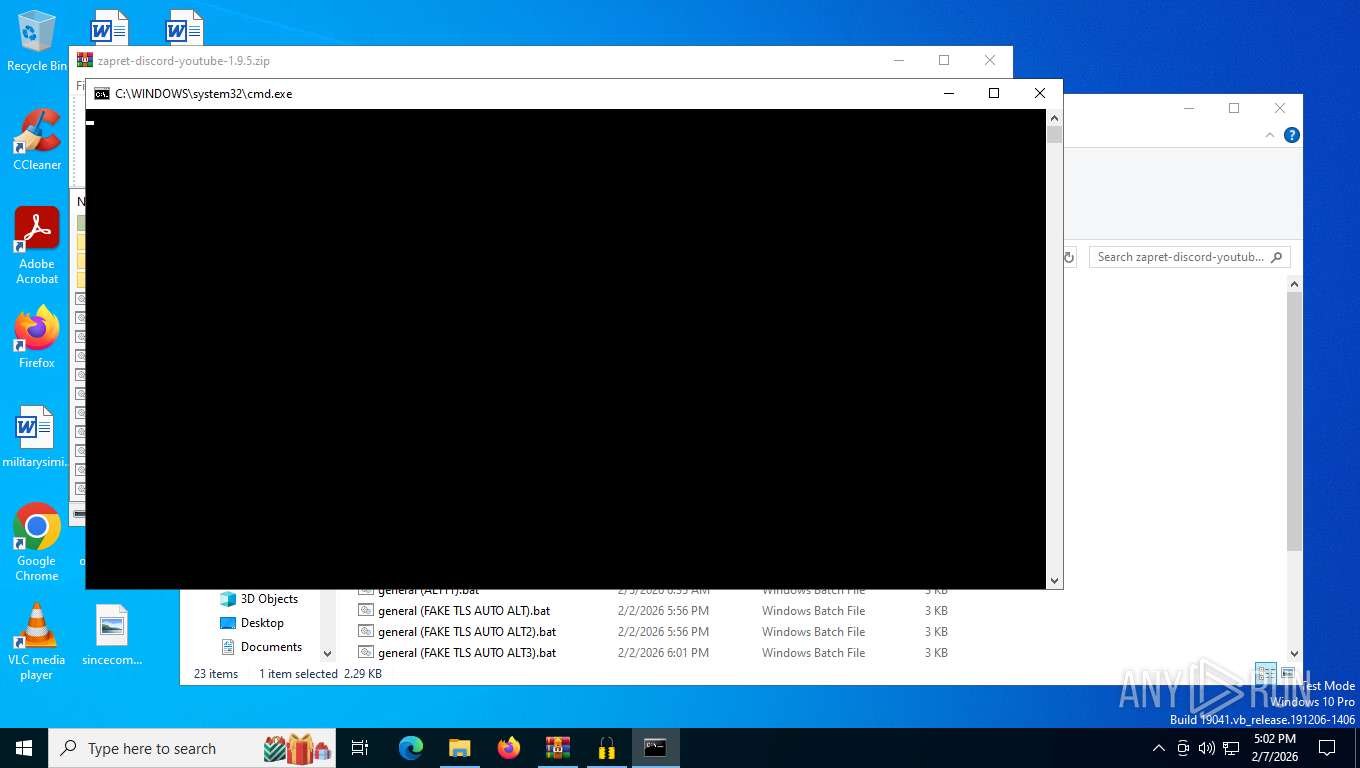Switch Explorer to large icons view layout
This screenshot has height=768, width=1360.
point(1287,674)
